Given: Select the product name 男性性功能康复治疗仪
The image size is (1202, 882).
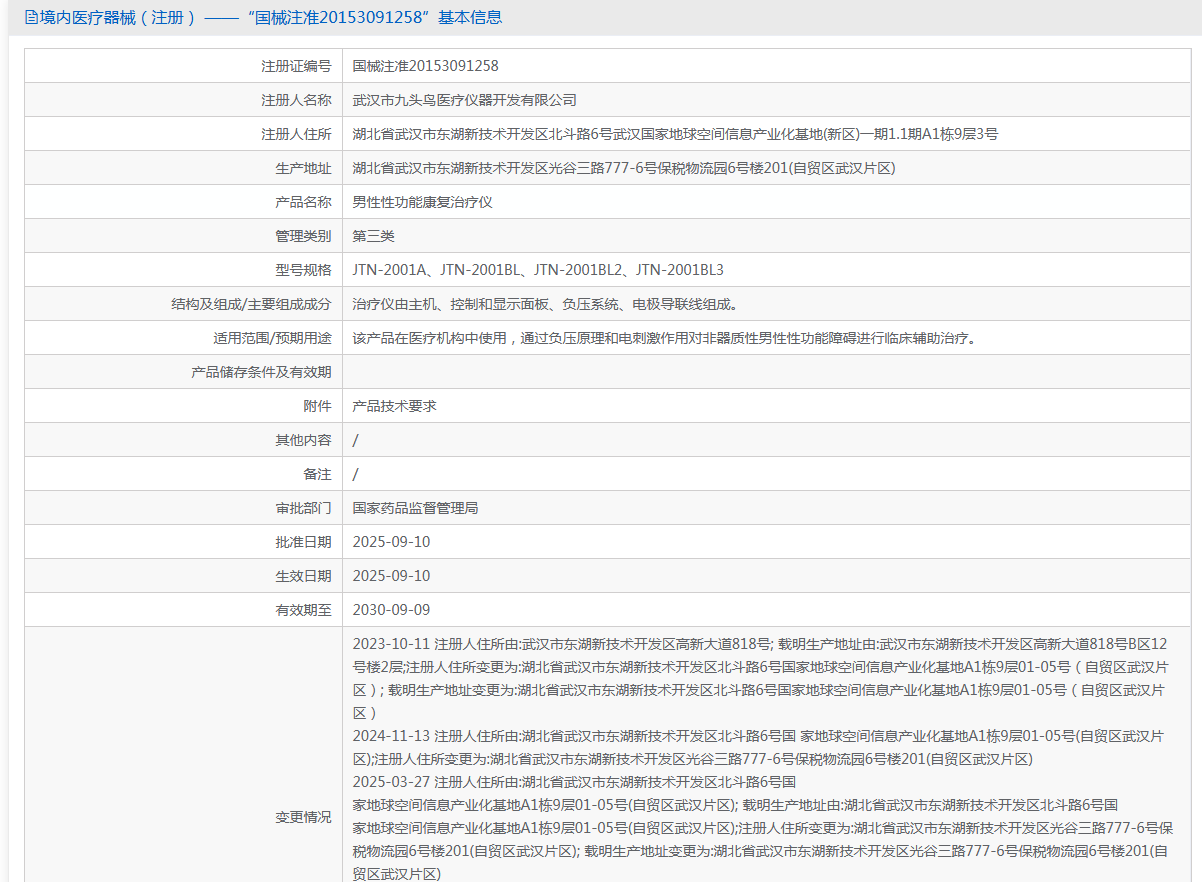Looking at the screenshot, I should coord(422,202).
